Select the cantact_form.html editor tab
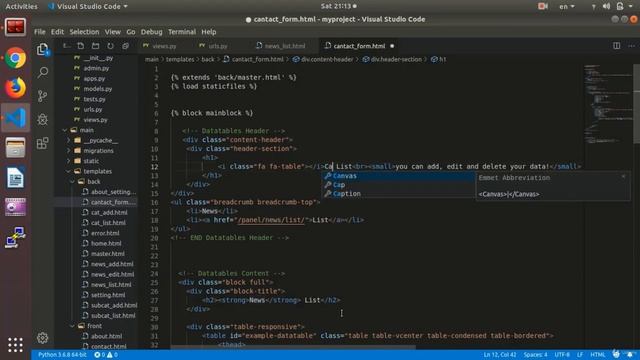Screen dimensions: 640x360 [x=359, y=46]
